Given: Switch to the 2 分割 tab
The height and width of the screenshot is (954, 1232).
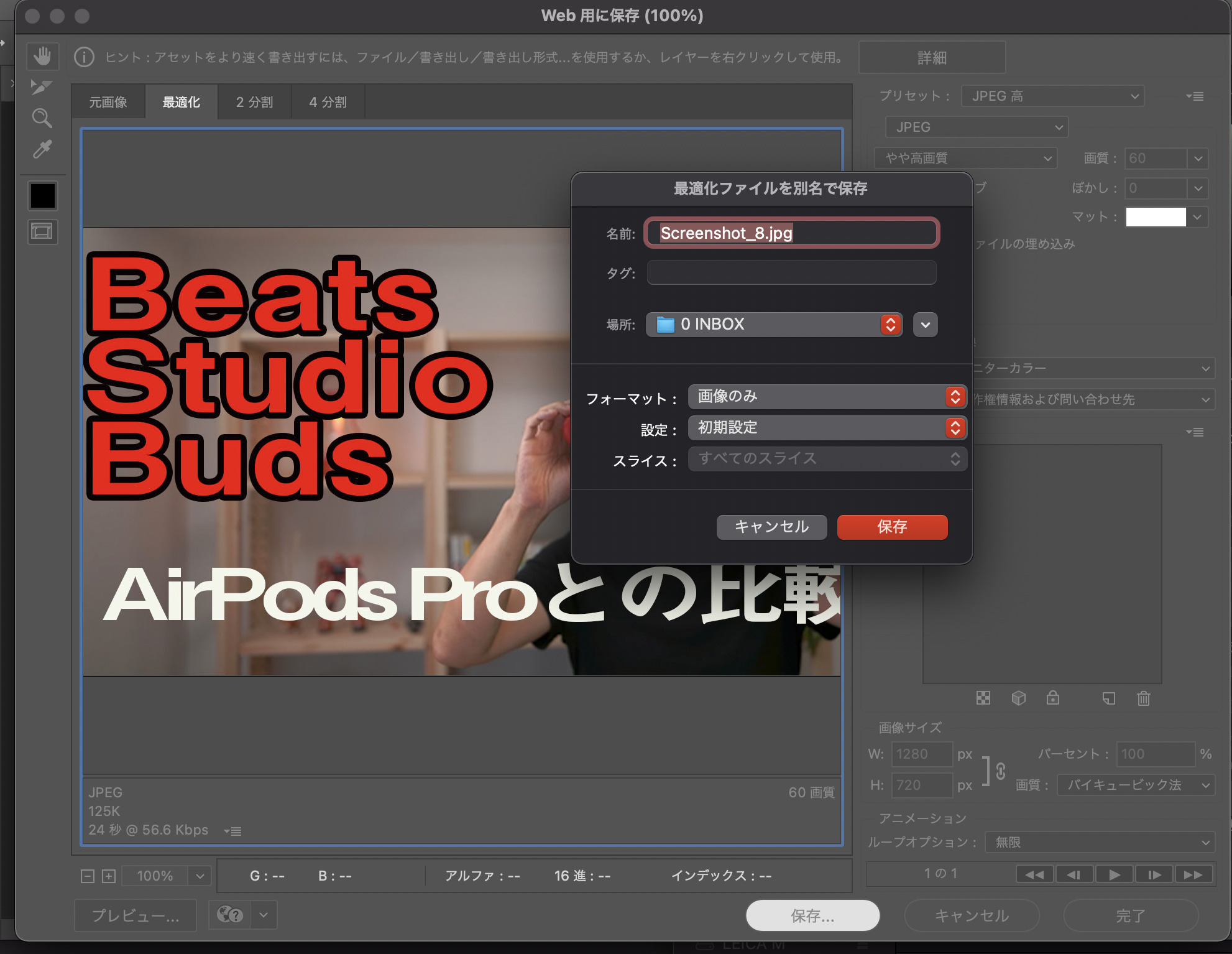Looking at the screenshot, I should click(254, 102).
